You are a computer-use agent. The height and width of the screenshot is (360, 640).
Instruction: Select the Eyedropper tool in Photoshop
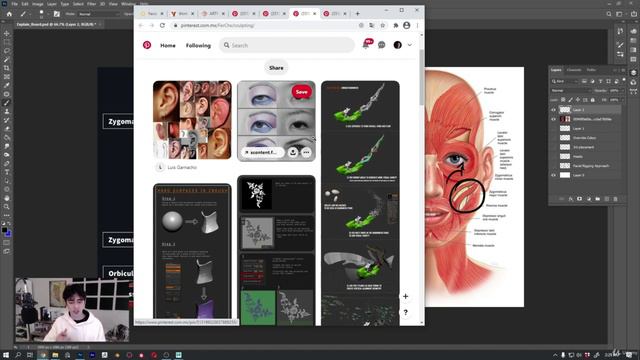coord(7,85)
